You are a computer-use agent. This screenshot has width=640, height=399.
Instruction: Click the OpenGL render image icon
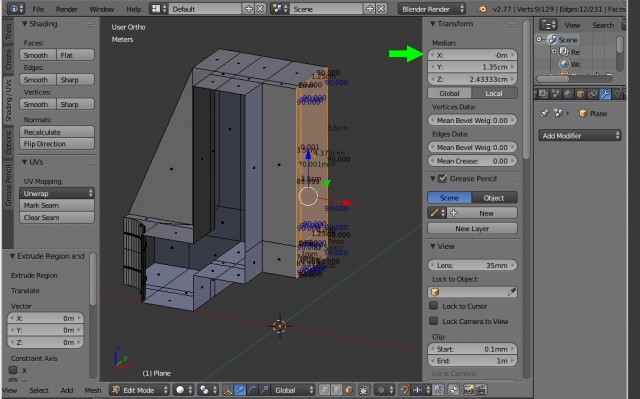(469, 390)
